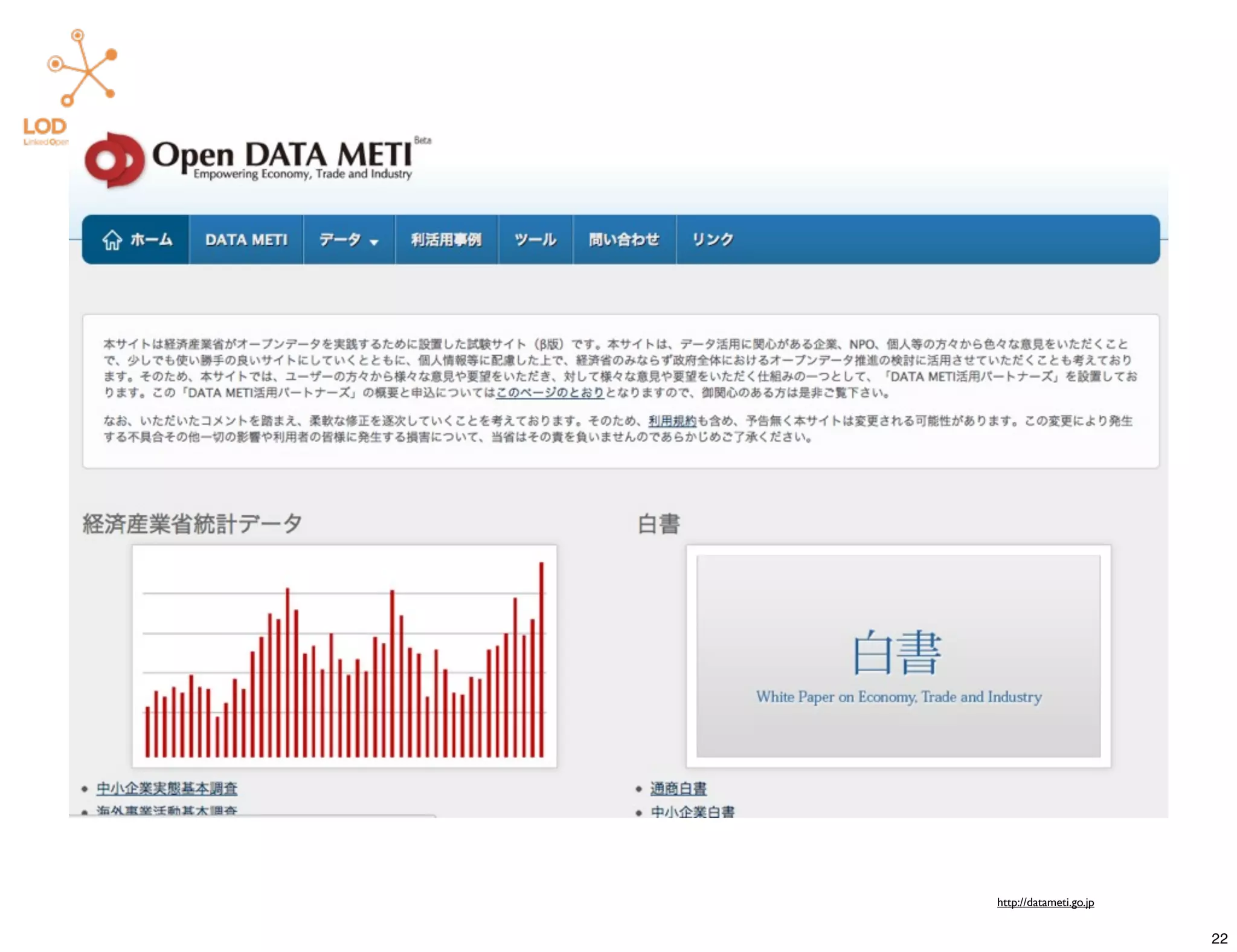Go to the リンク menu item

pyautogui.click(x=713, y=240)
